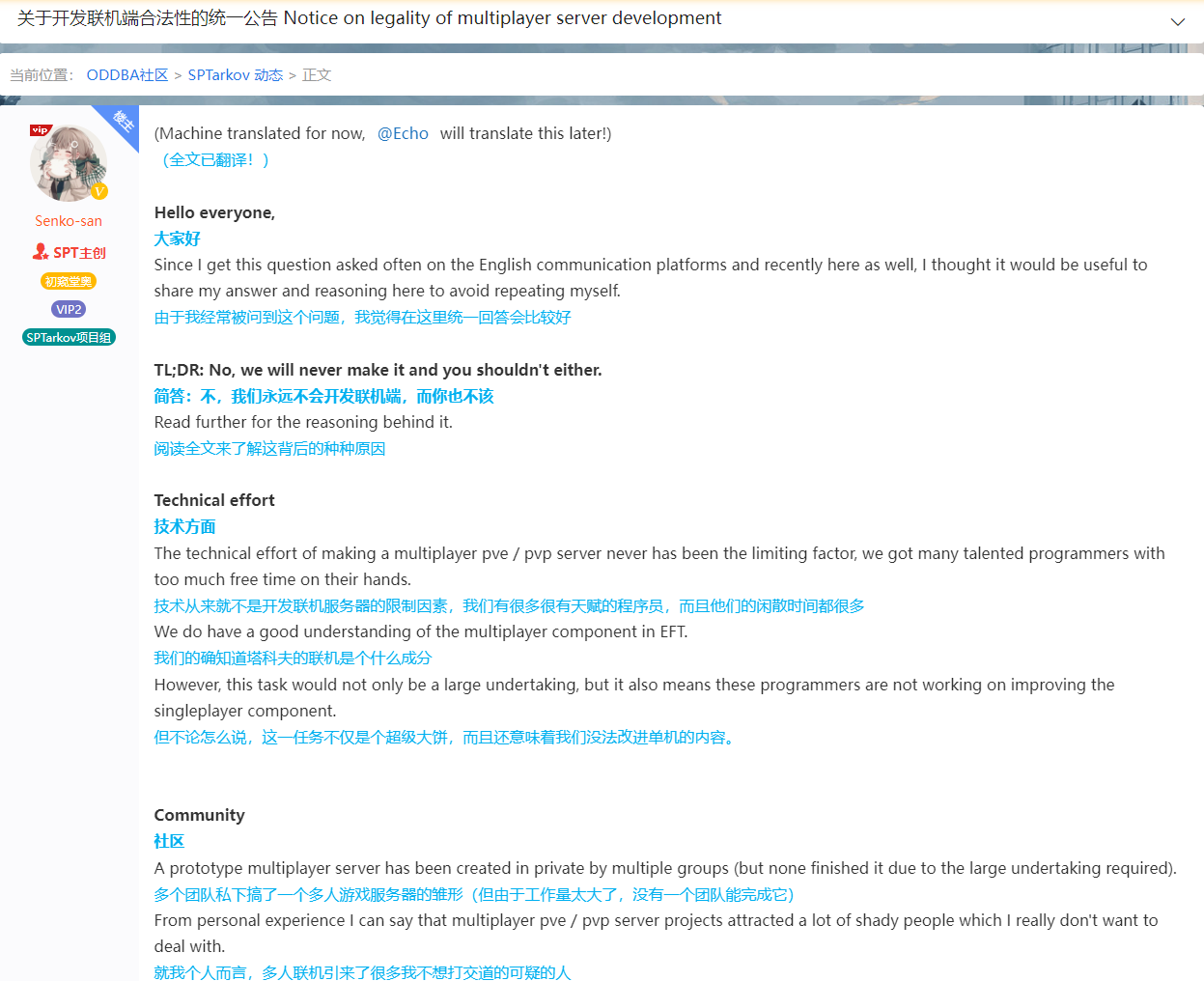
Task: Click the SPT主创 title label
Action: [x=79, y=253]
